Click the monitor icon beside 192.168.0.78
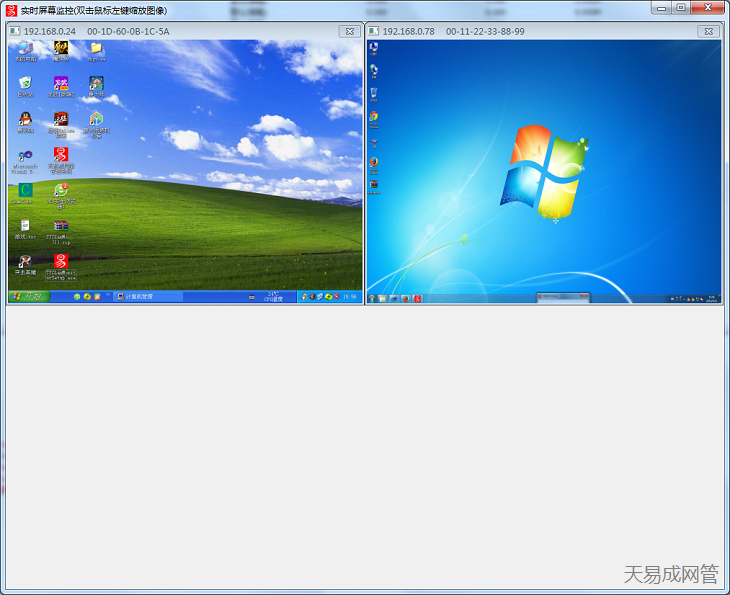 374,31
